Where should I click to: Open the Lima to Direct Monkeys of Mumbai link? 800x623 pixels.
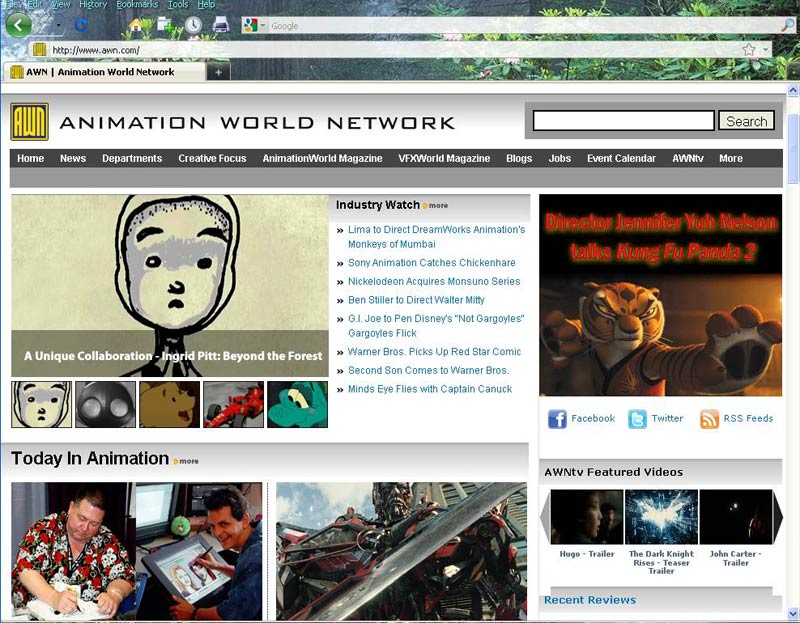[436, 237]
